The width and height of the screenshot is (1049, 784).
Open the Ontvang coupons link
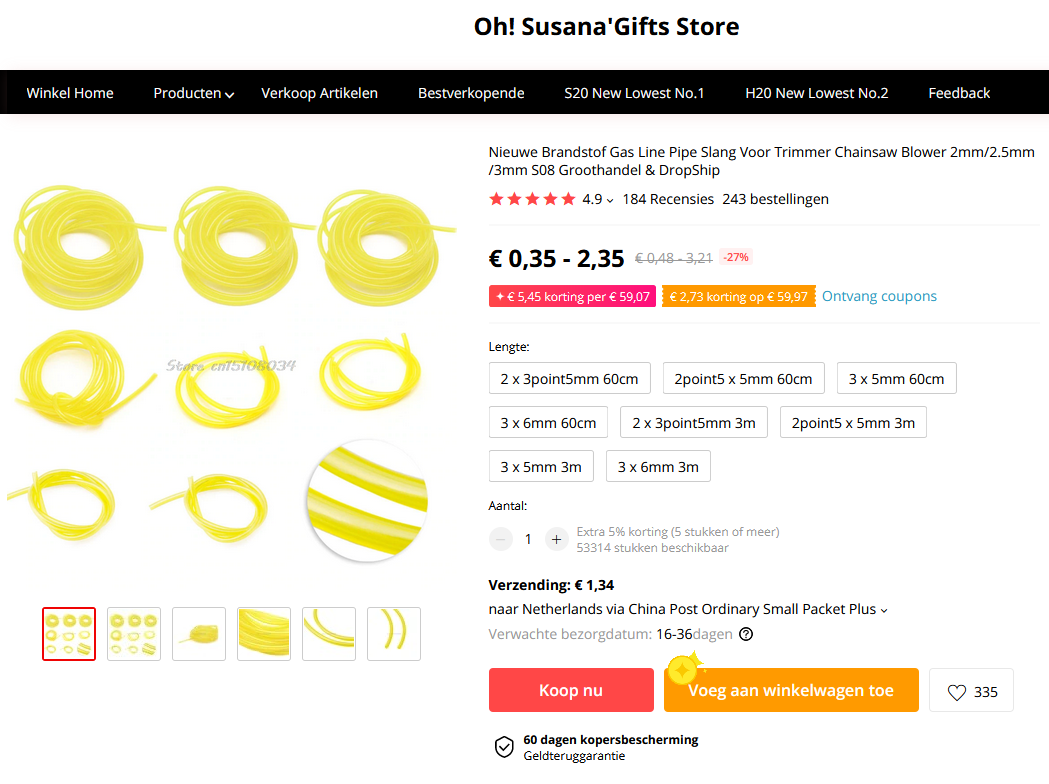click(x=879, y=296)
